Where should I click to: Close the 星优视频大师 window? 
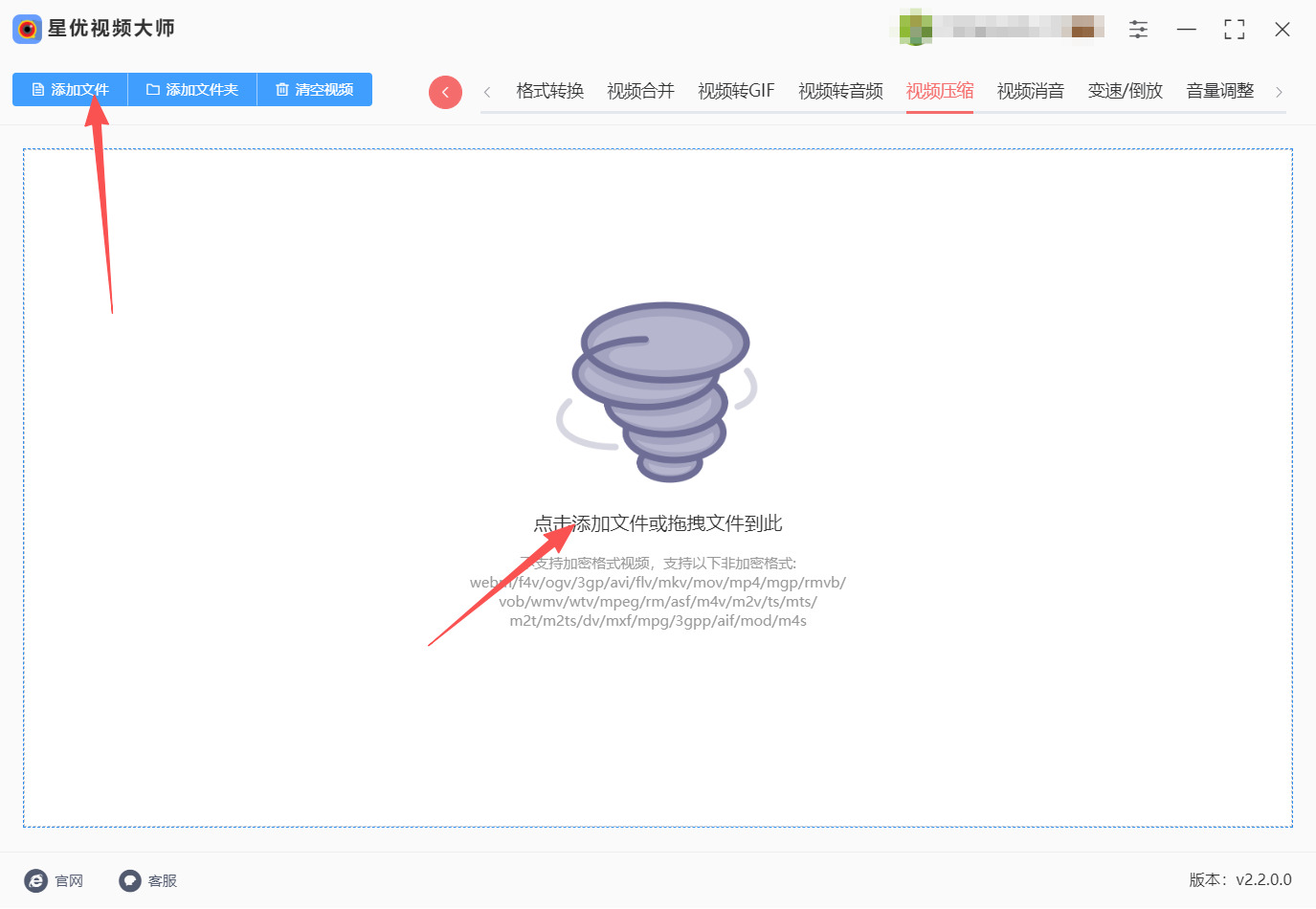tap(1283, 30)
